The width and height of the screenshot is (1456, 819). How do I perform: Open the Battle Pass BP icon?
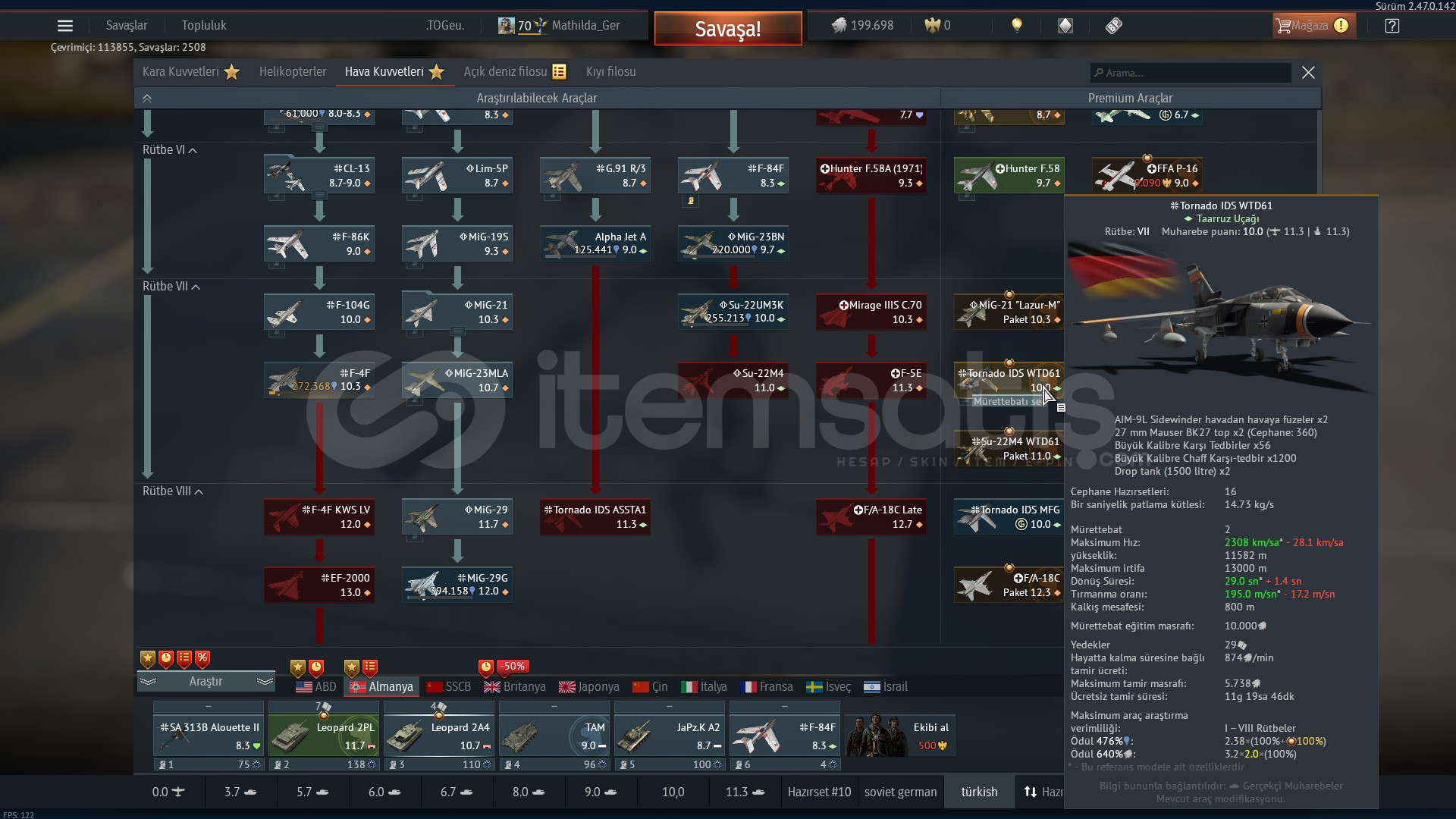(x=1113, y=26)
